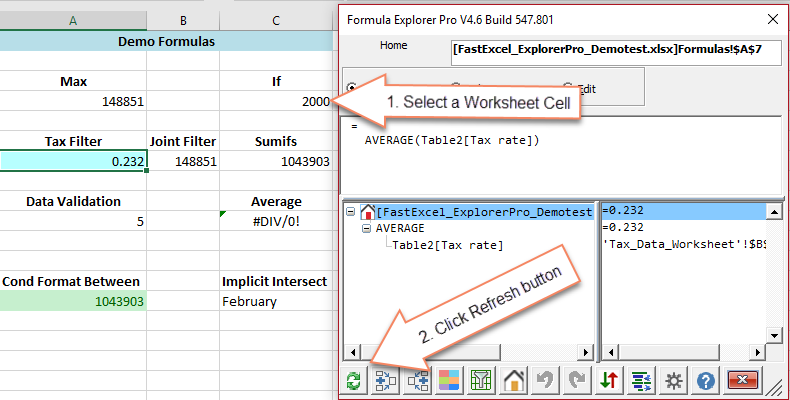Click the =0.232 value beside AVERAGE
This screenshot has width=790, height=400.
623,228
